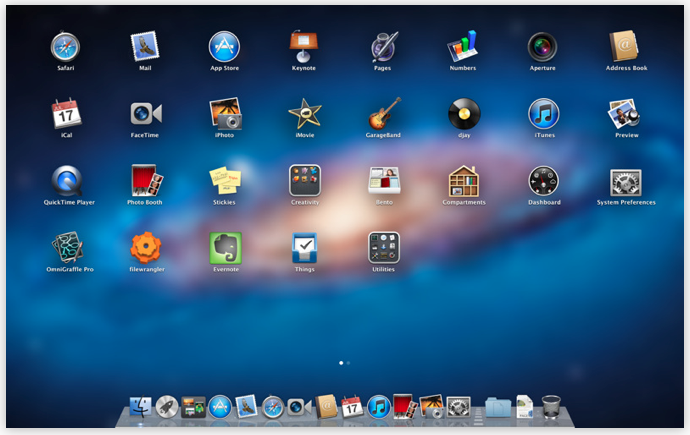The height and width of the screenshot is (435, 690).
Task: Launch GarageBand guitar icon
Action: [x=384, y=113]
